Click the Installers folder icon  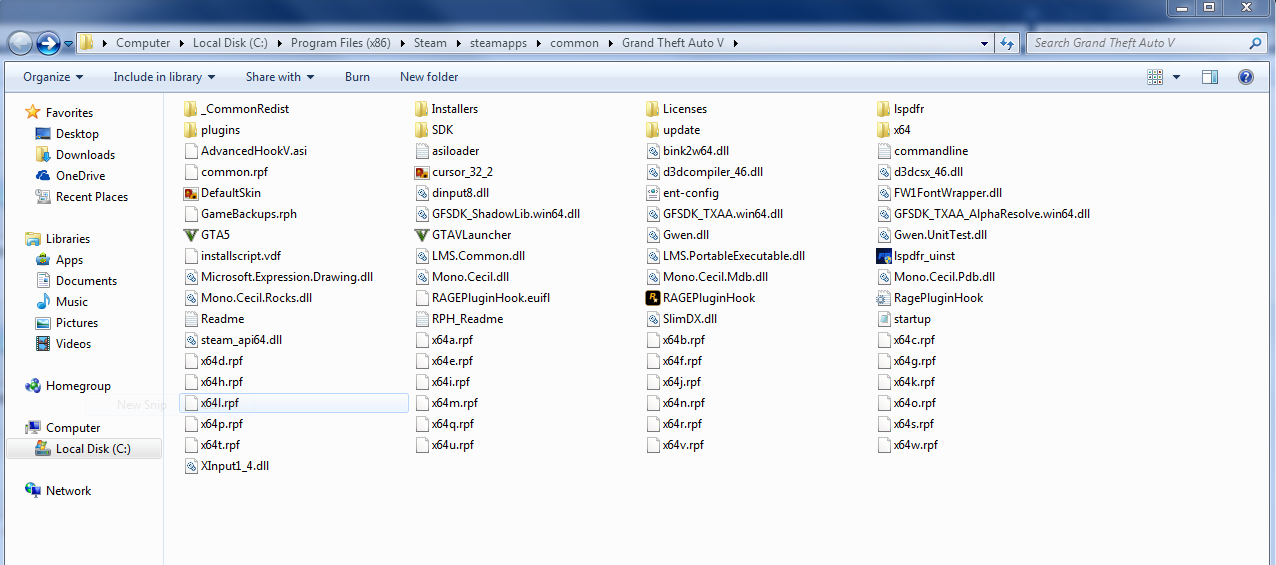click(x=423, y=109)
